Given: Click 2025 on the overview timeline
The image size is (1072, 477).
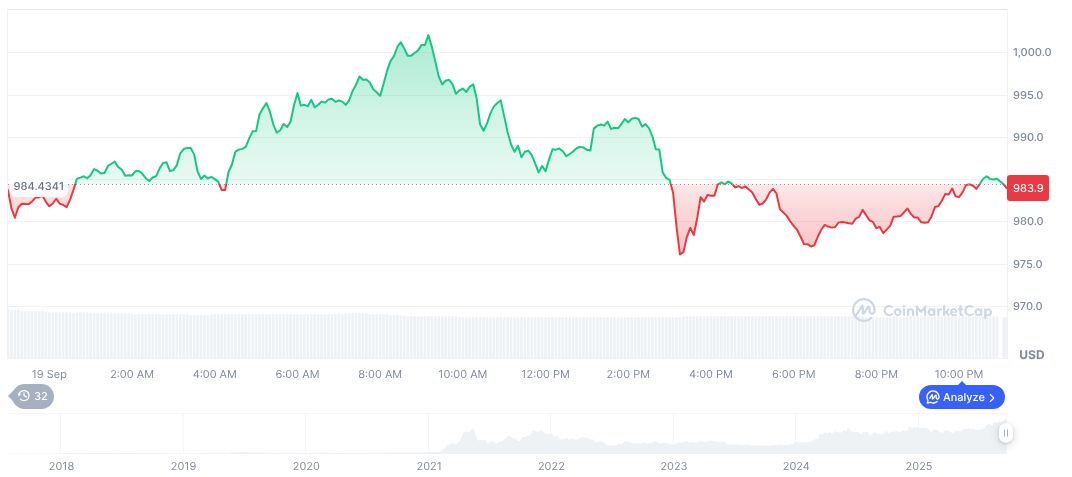Looking at the screenshot, I should pyautogui.click(x=919, y=466).
